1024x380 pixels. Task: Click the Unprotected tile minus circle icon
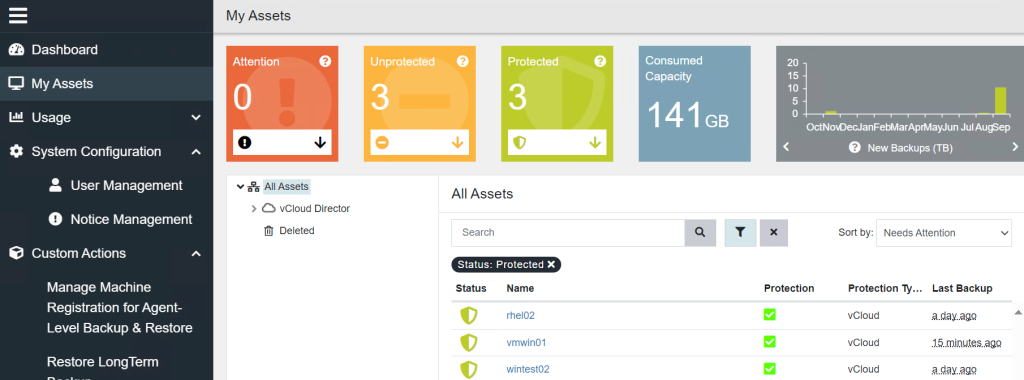[x=382, y=142]
